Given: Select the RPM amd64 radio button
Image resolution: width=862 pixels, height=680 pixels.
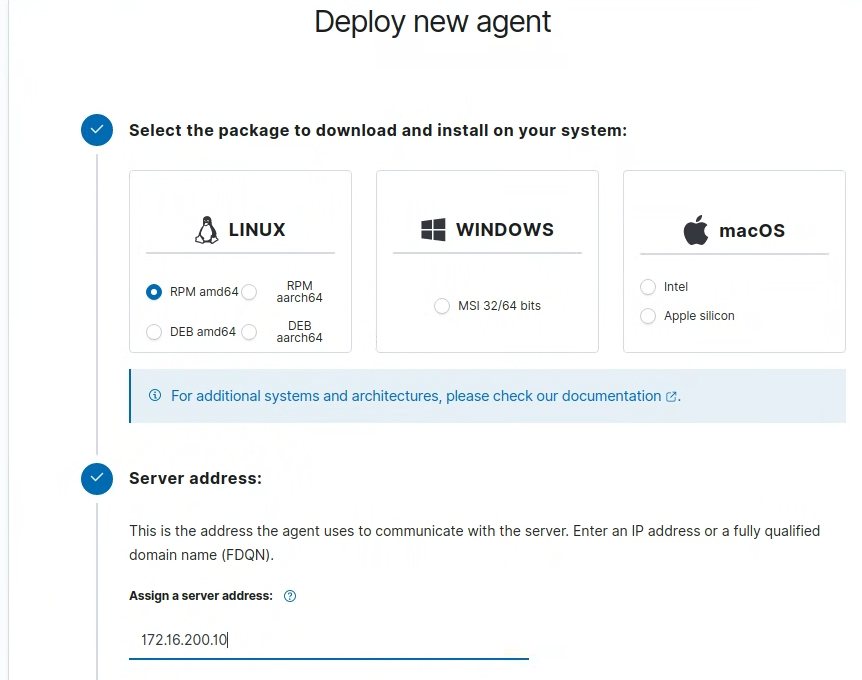Looking at the screenshot, I should pyautogui.click(x=154, y=292).
